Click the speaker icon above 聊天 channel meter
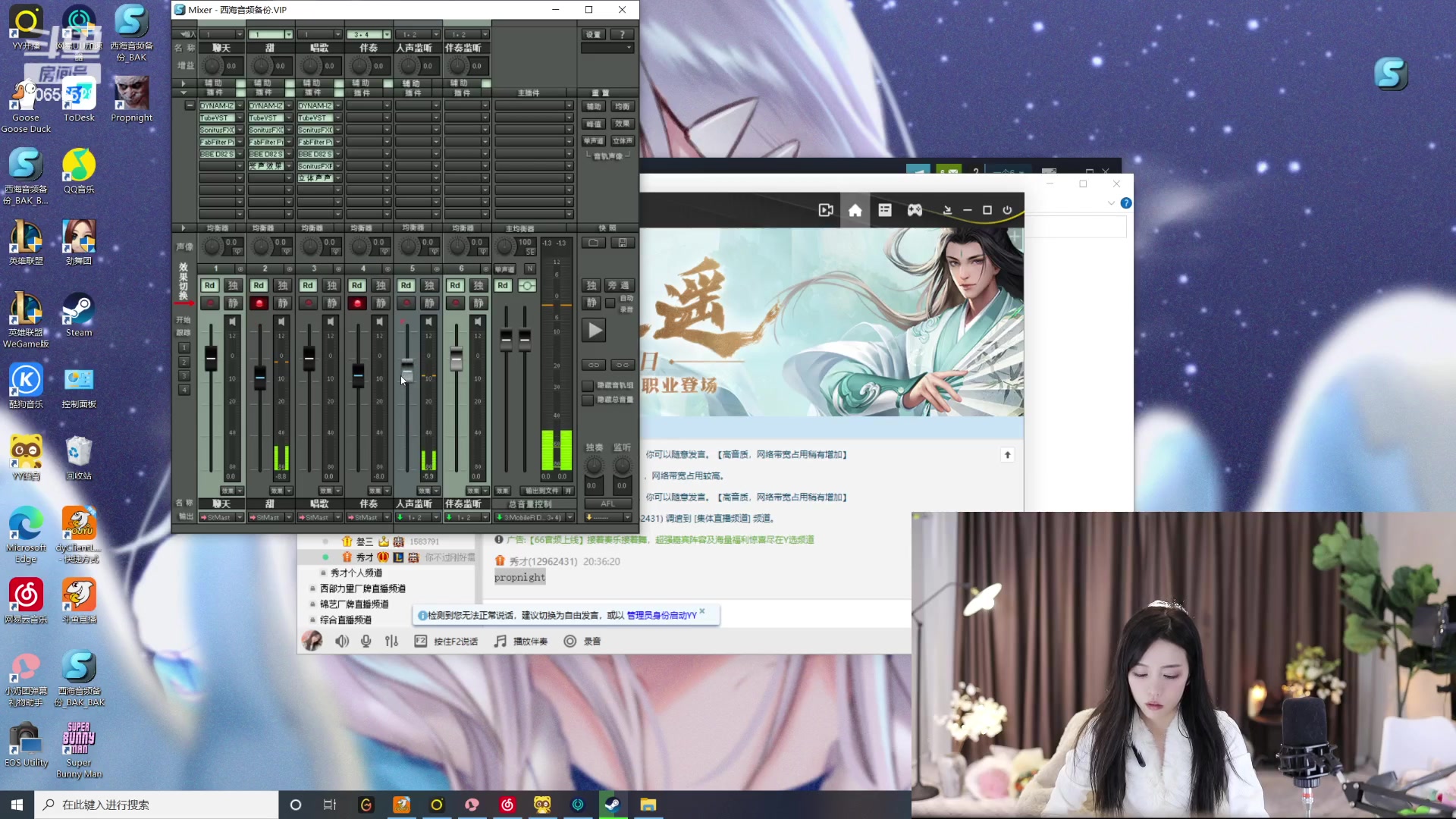 pyautogui.click(x=232, y=322)
